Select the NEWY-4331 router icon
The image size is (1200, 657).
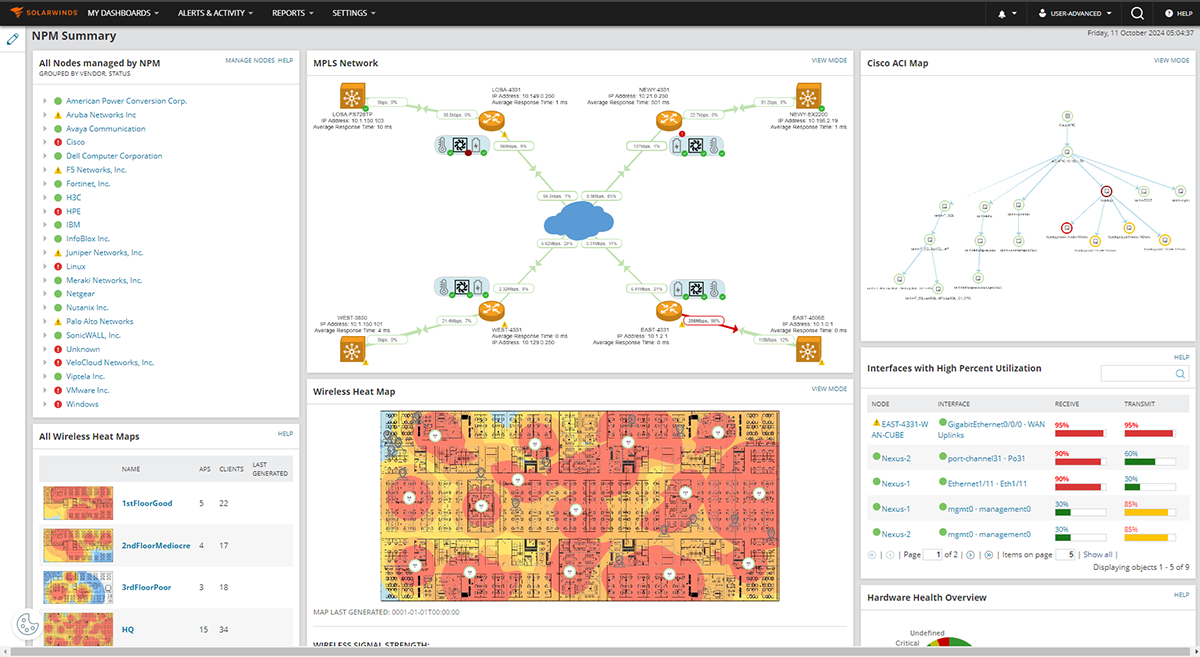(x=668, y=121)
